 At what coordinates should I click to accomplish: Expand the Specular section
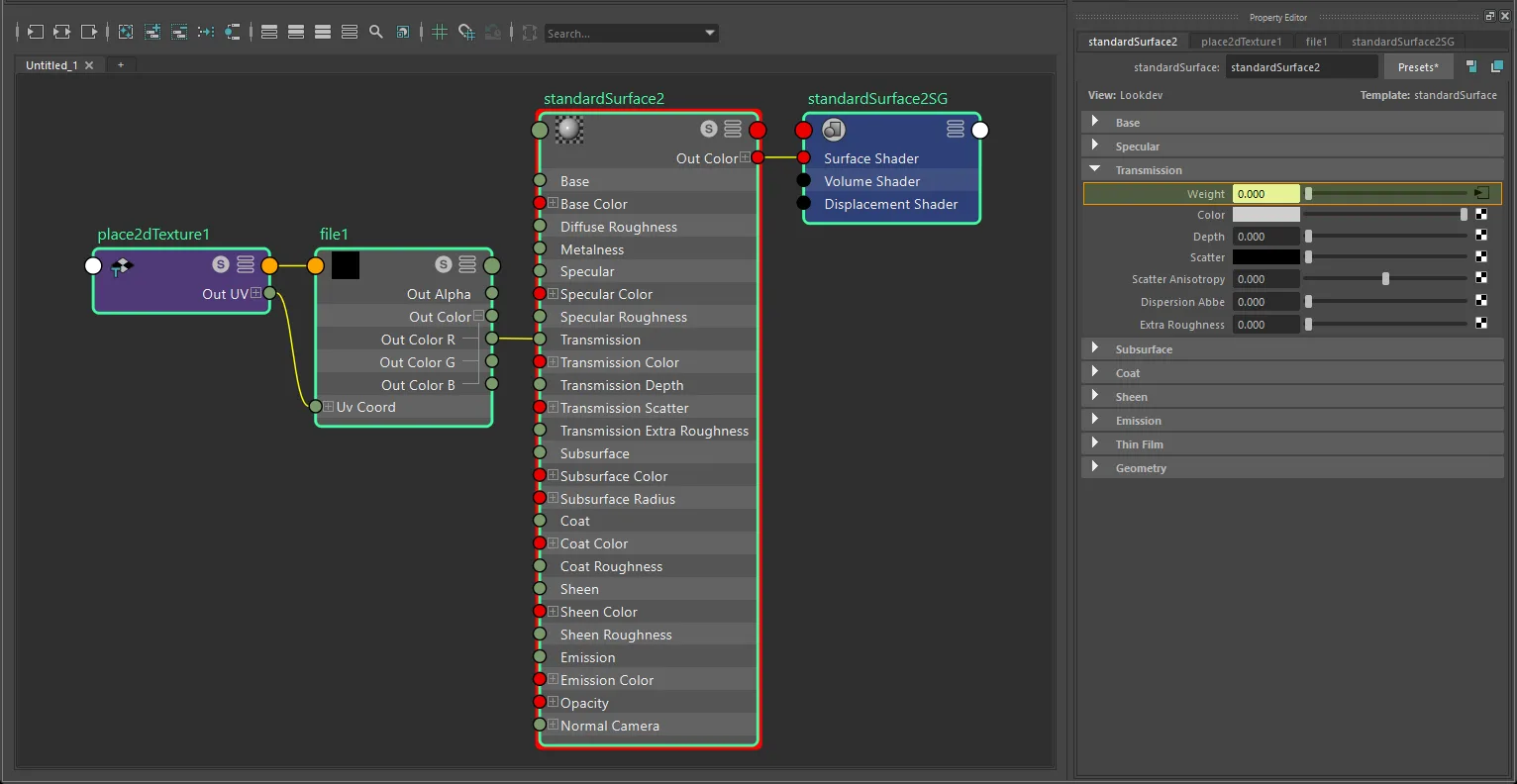pyautogui.click(x=1095, y=145)
